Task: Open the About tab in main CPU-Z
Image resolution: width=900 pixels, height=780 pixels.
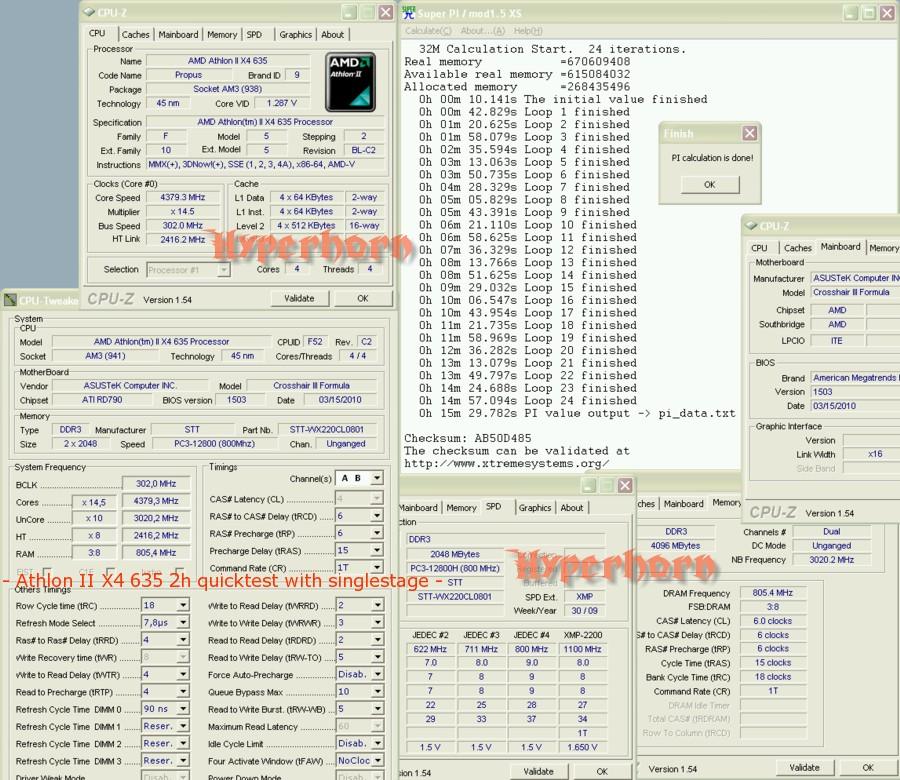Action: [x=332, y=34]
